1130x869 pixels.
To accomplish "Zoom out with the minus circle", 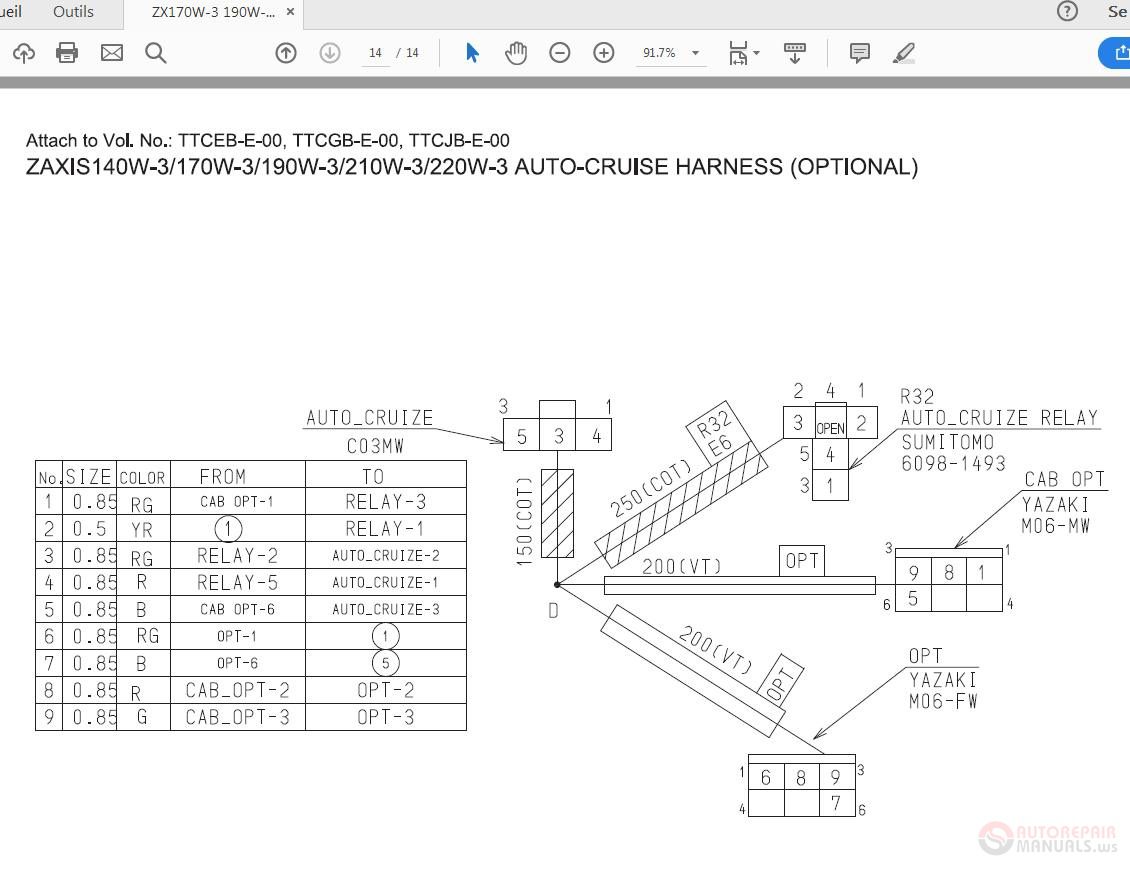I will (x=560, y=53).
